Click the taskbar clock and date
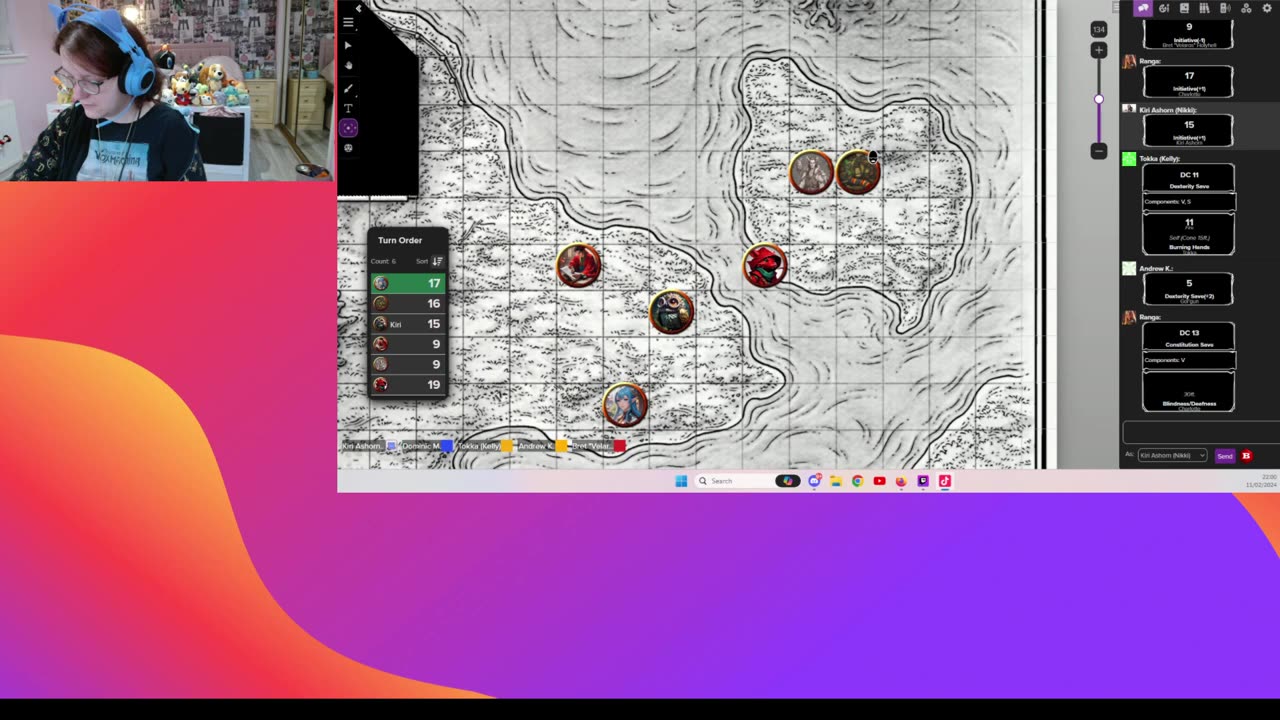This screenshot has width=1280, height=720. tap(1261, 481)
